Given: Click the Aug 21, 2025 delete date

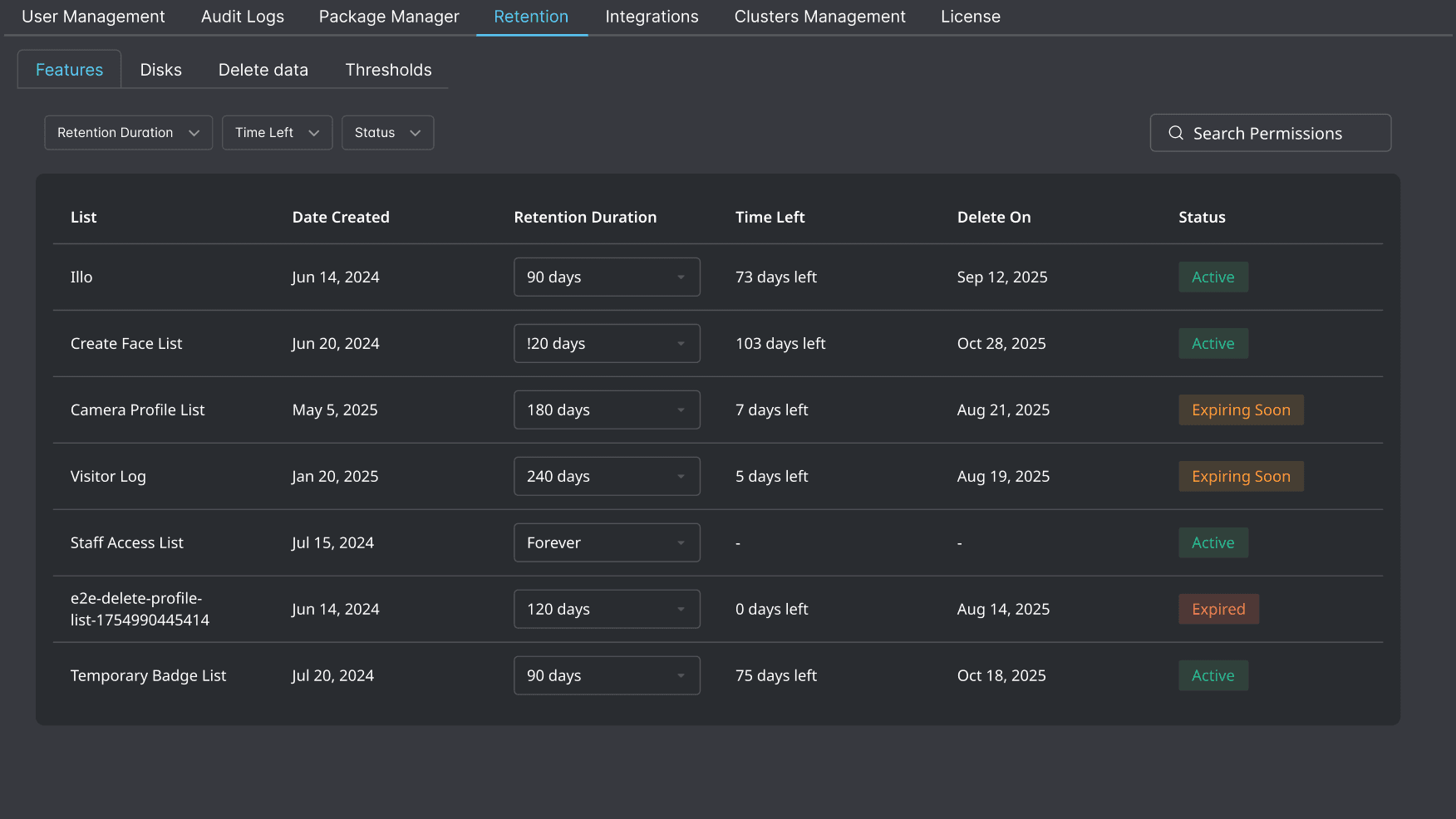Looking at the screenshot, I should pos(1003,409).
